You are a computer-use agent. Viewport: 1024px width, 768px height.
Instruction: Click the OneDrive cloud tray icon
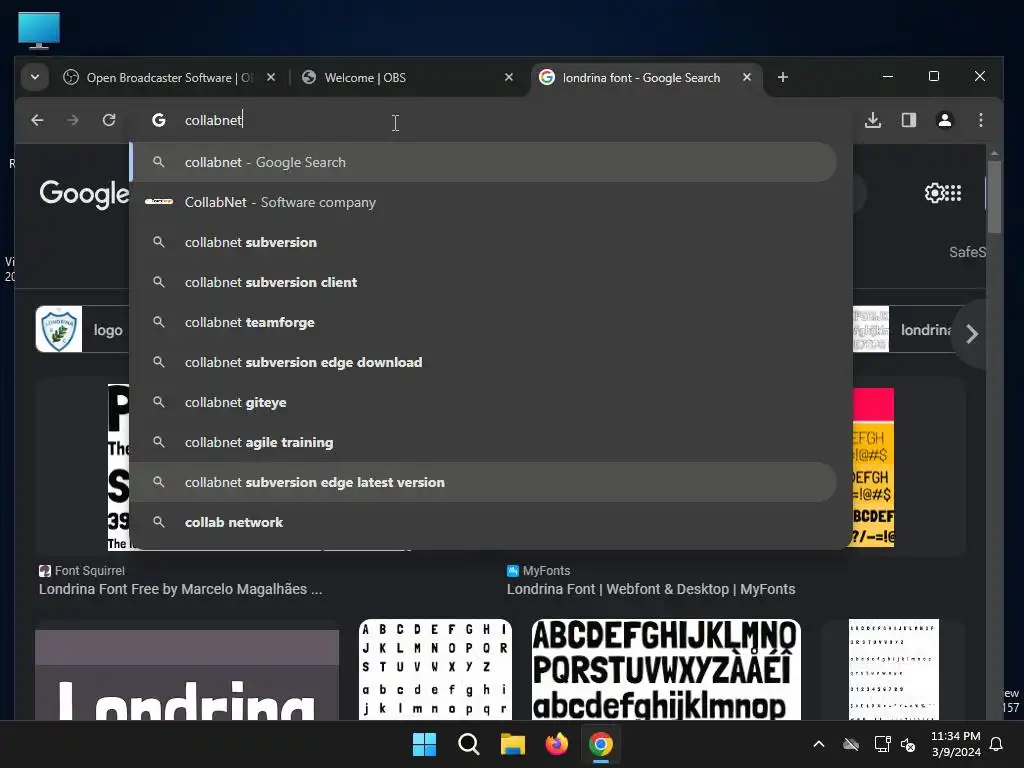pyautogui.click(x=850, y=744)
